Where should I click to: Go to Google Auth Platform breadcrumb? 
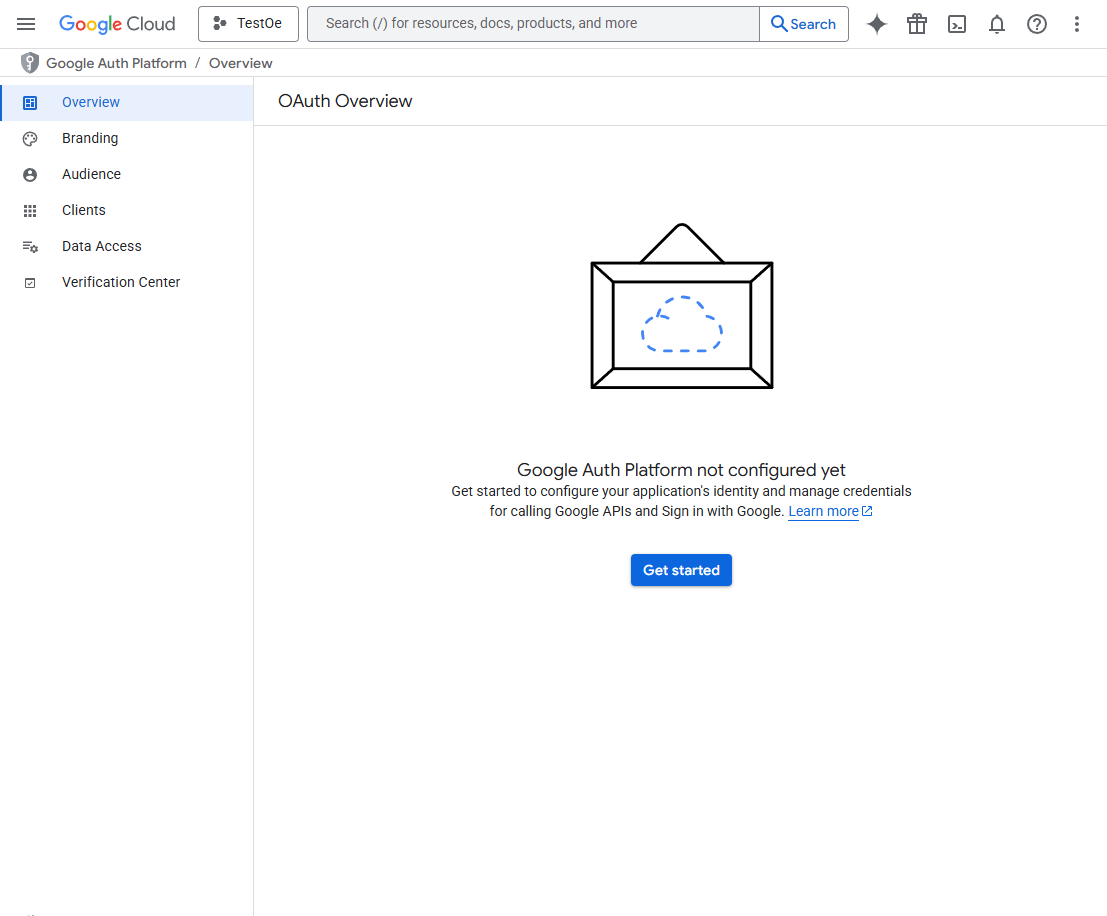116,63
